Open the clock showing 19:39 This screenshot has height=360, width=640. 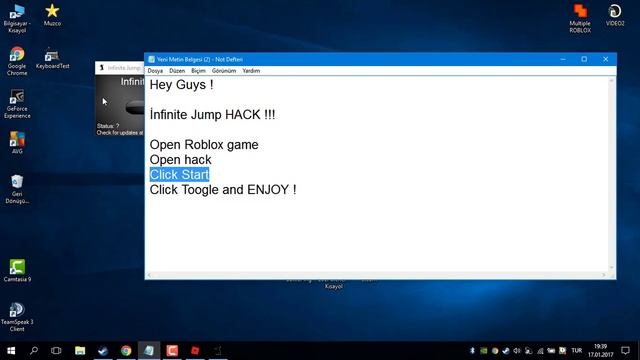pos(600,351)
